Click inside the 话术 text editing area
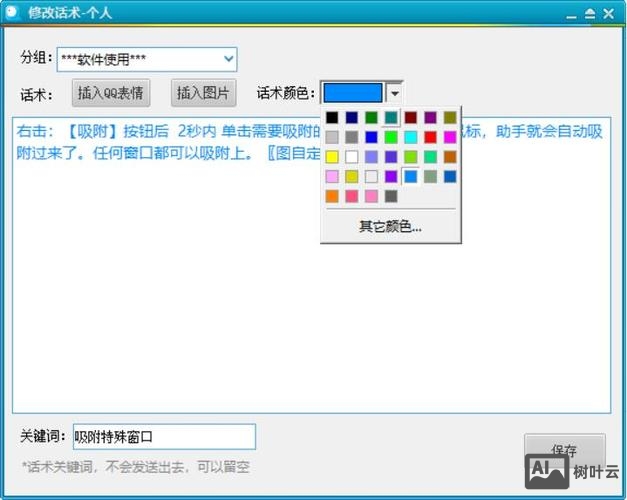Image resolution: width=627 pixels, height=500 pixels. coord(312,265)
